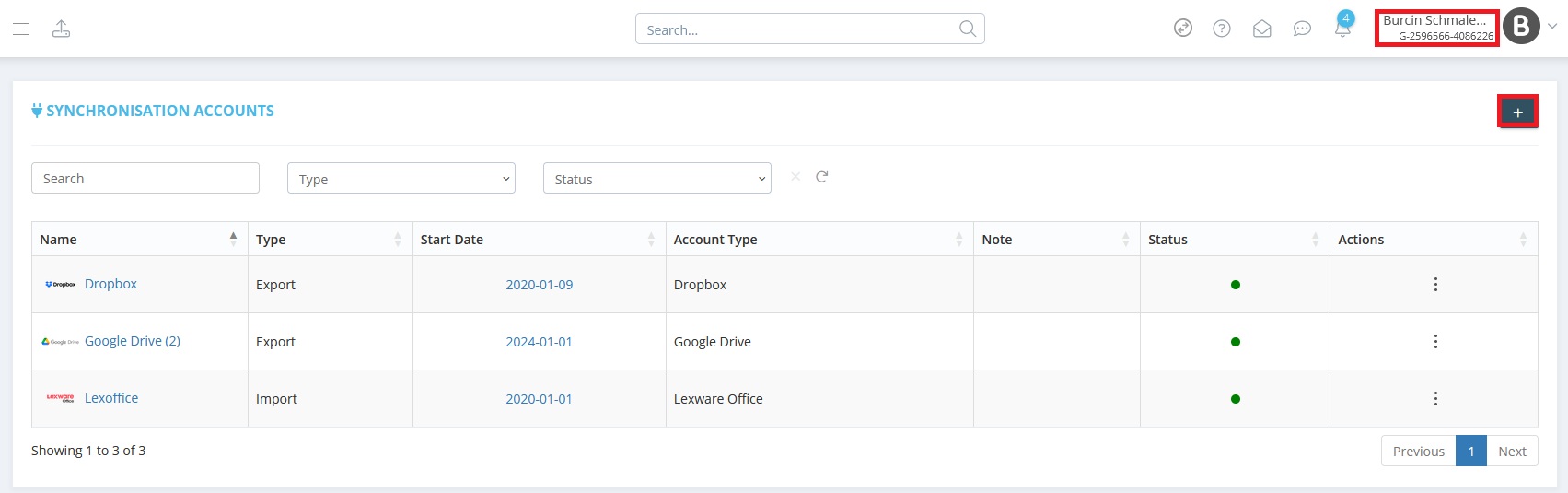Open the Lexoffice account link
This screenshot has width=1568, height=493.
click(x=111, y=398)
